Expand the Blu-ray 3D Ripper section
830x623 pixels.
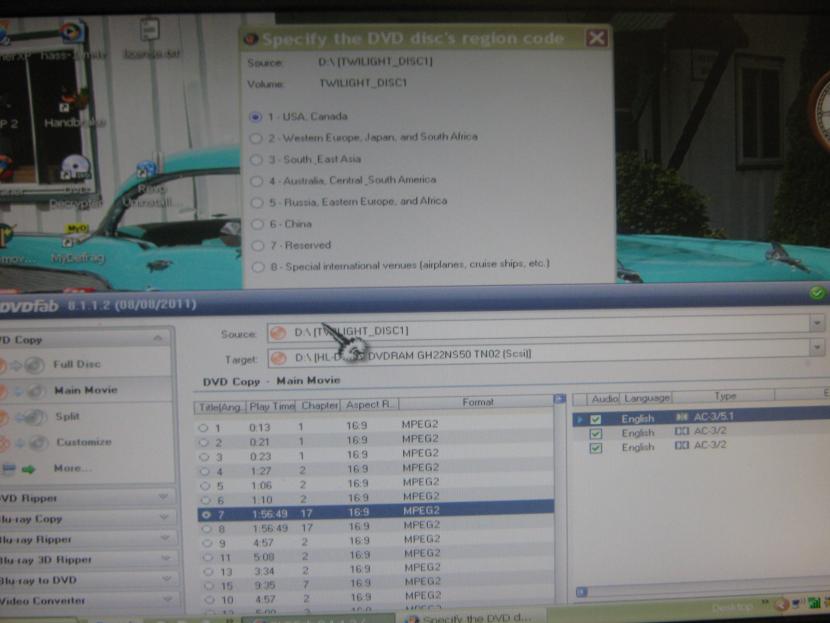[166, 558]
